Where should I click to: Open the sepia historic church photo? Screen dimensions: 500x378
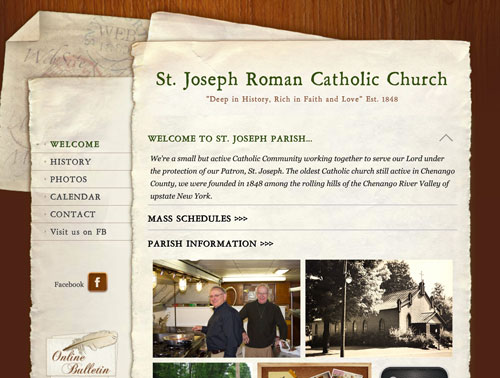tap(379, 309)
